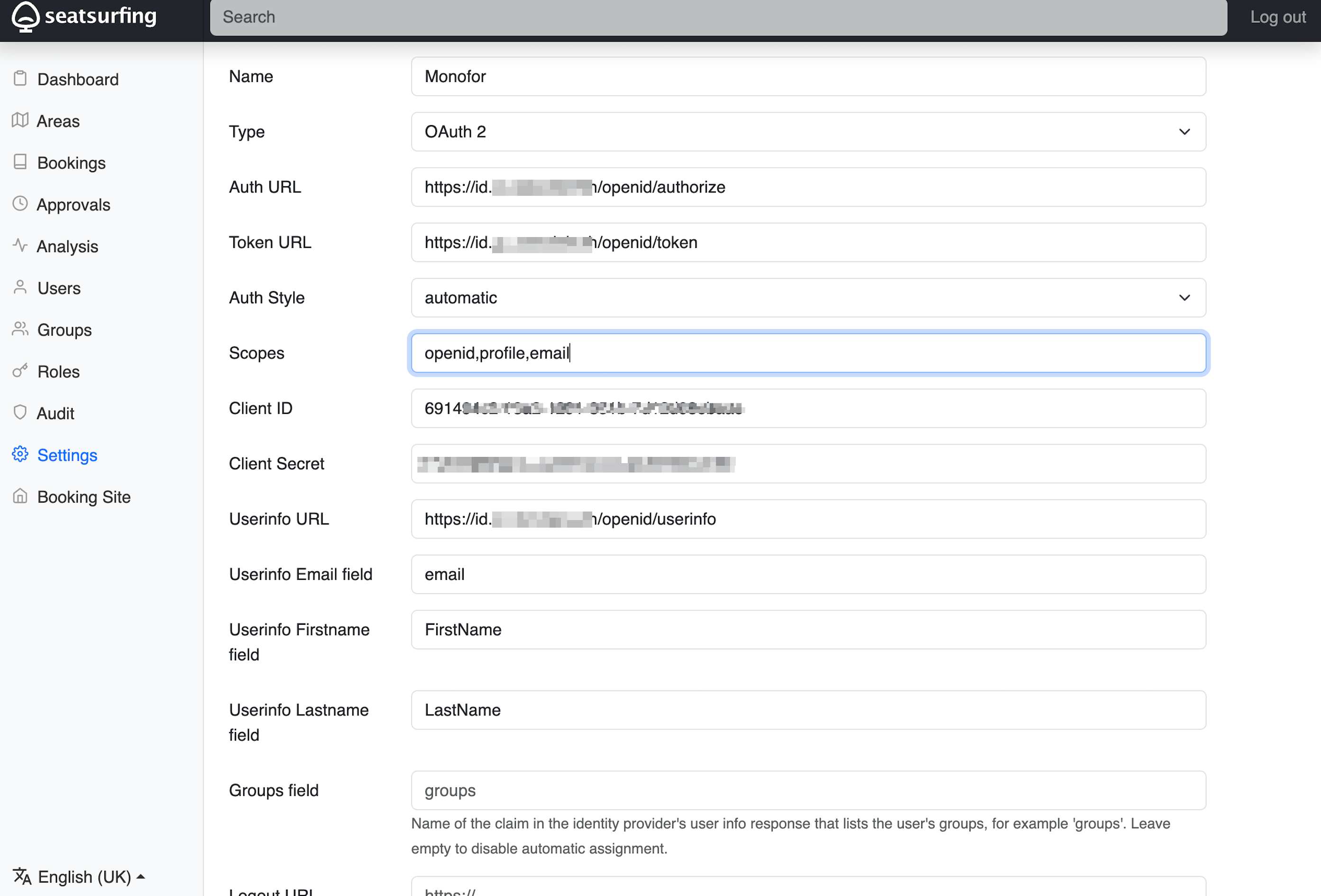Viewport: 1321px width, 896px height.
Task: Select Settings in the sidebar
Action: (67, 455)
